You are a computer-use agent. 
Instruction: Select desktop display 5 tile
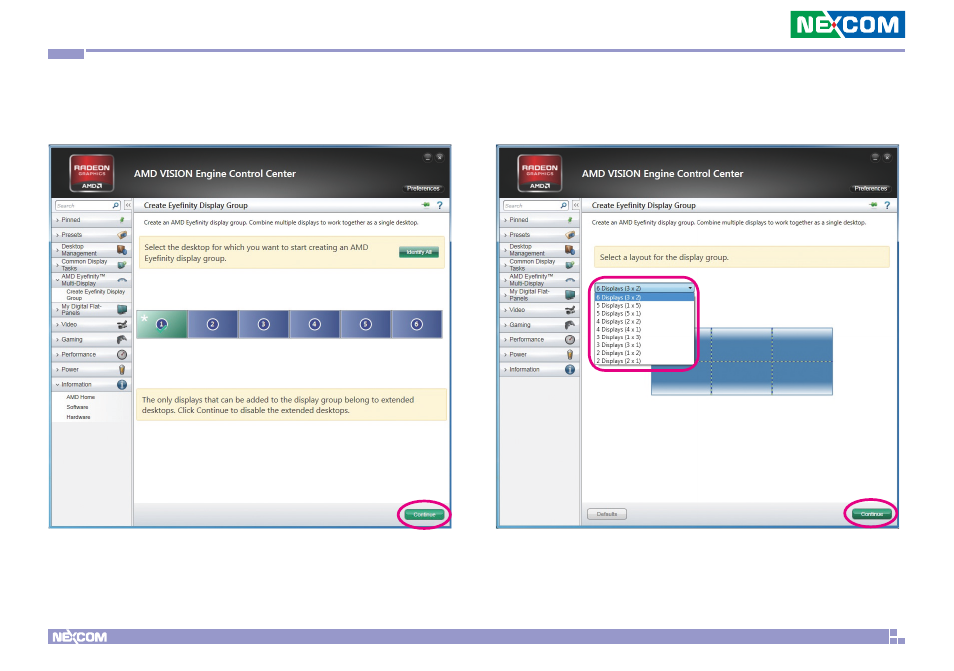tap(366, 324)
